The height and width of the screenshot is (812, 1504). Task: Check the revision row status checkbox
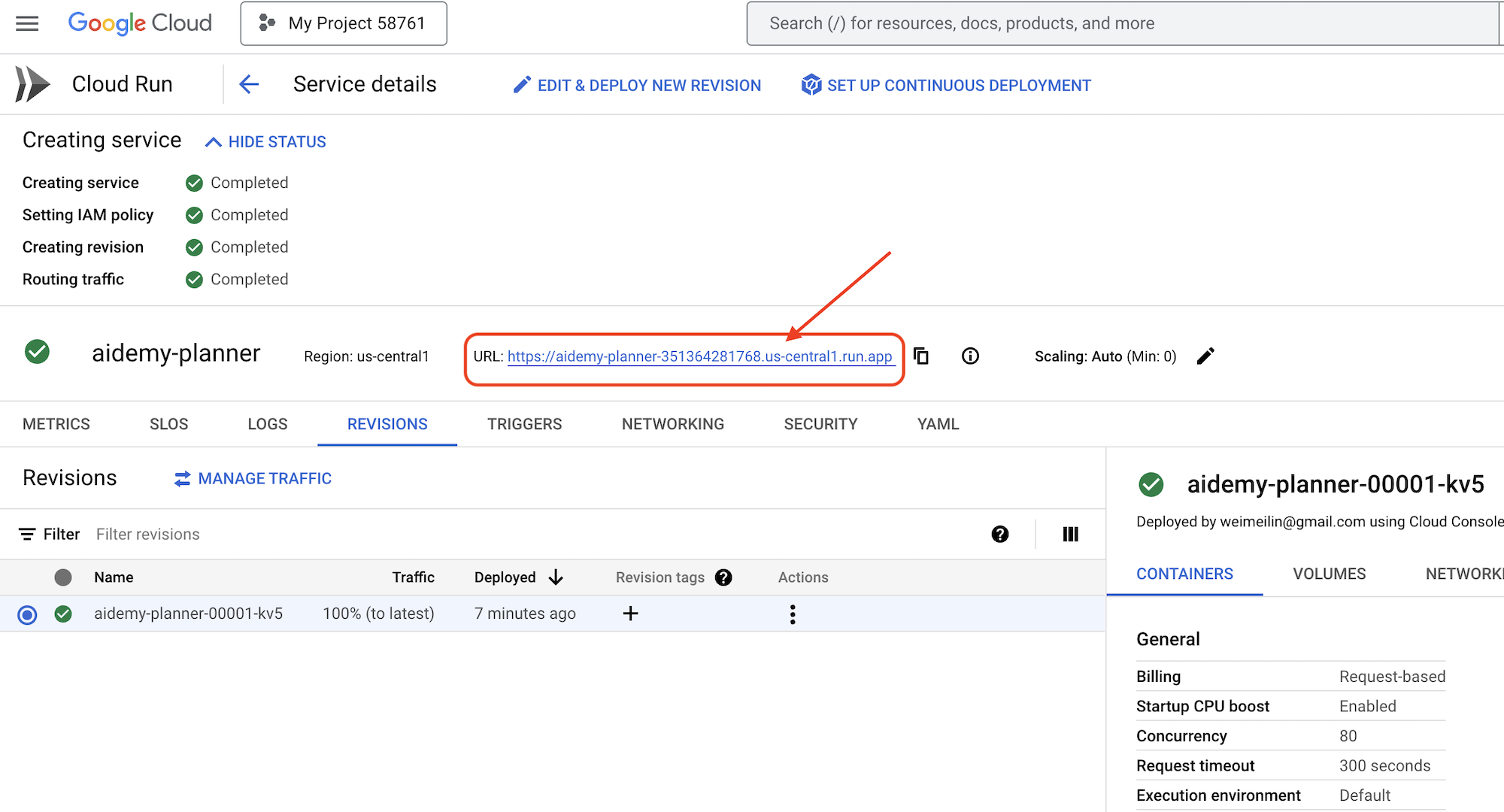click(63, 614)
